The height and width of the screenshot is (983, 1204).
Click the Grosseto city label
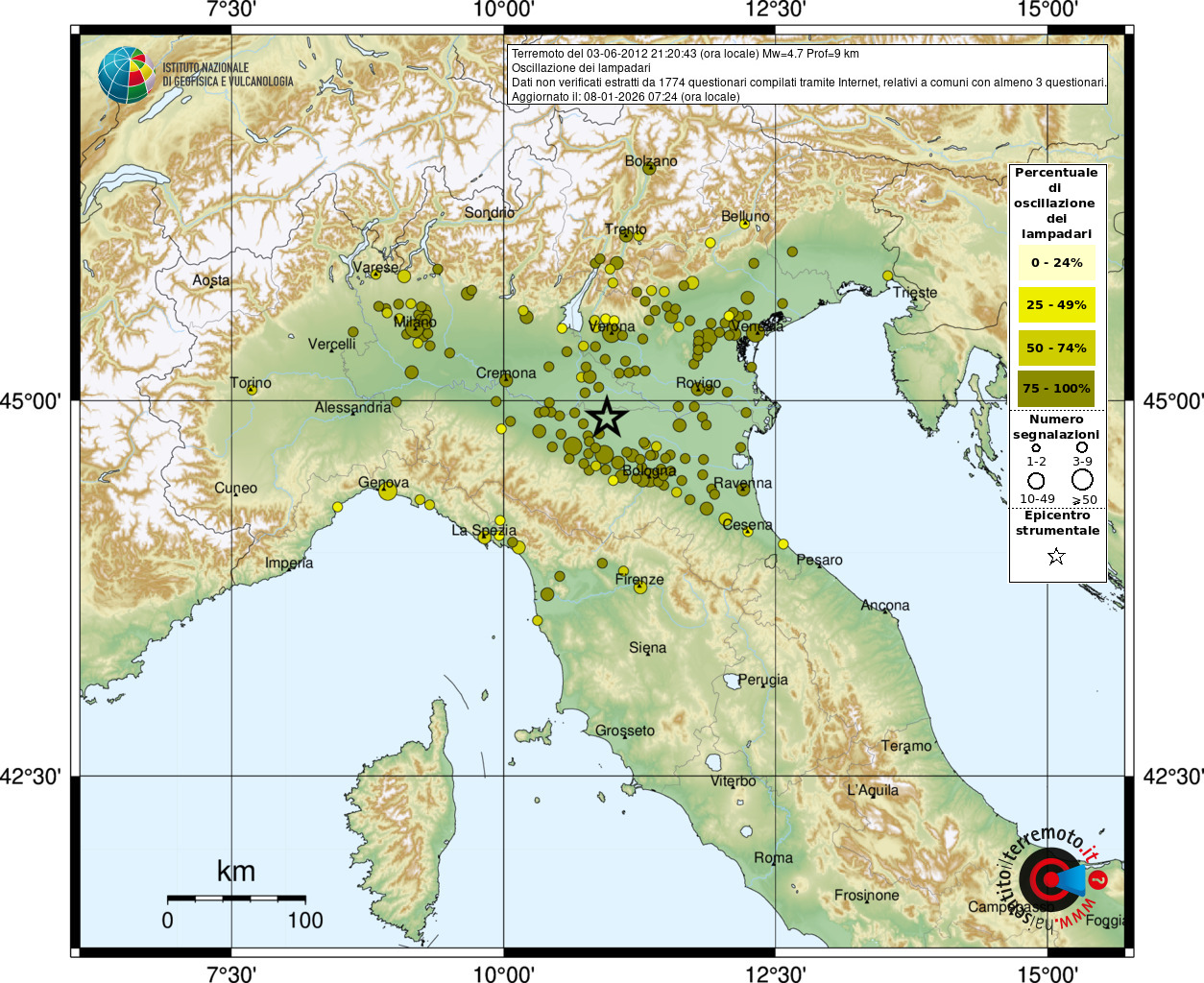tap(625, 730)
